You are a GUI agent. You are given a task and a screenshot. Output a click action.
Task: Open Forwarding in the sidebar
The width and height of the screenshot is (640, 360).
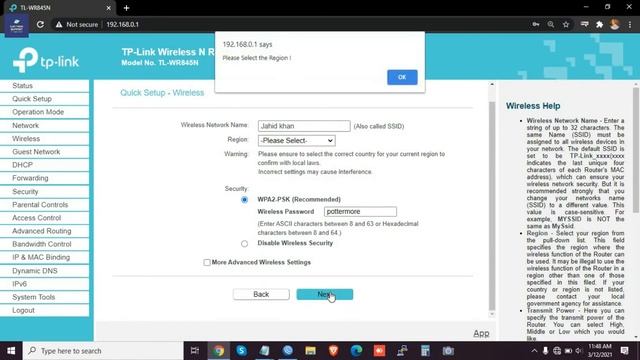point(44,178)
